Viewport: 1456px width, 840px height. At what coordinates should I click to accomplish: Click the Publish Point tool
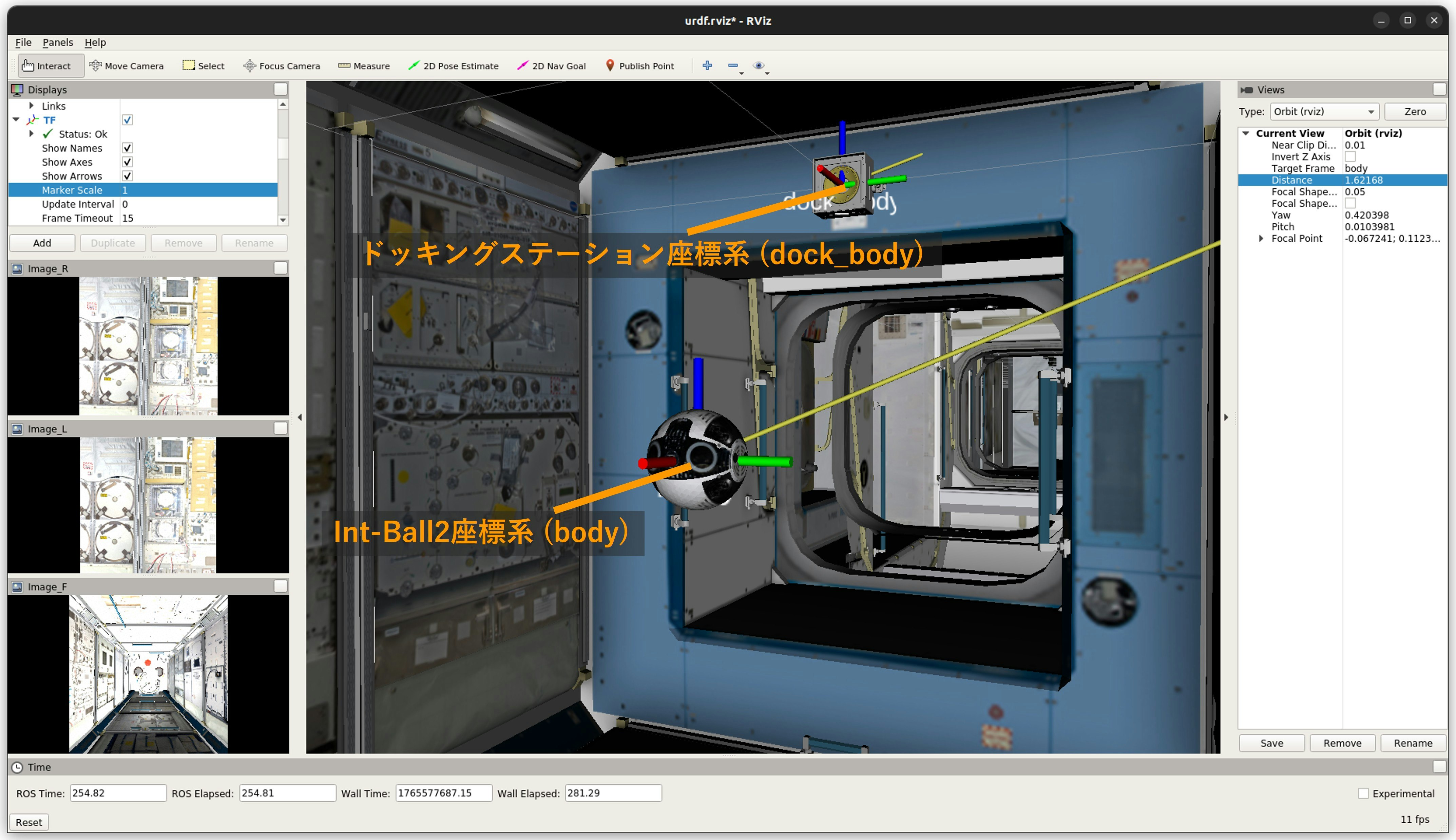[x=639, y=66]
